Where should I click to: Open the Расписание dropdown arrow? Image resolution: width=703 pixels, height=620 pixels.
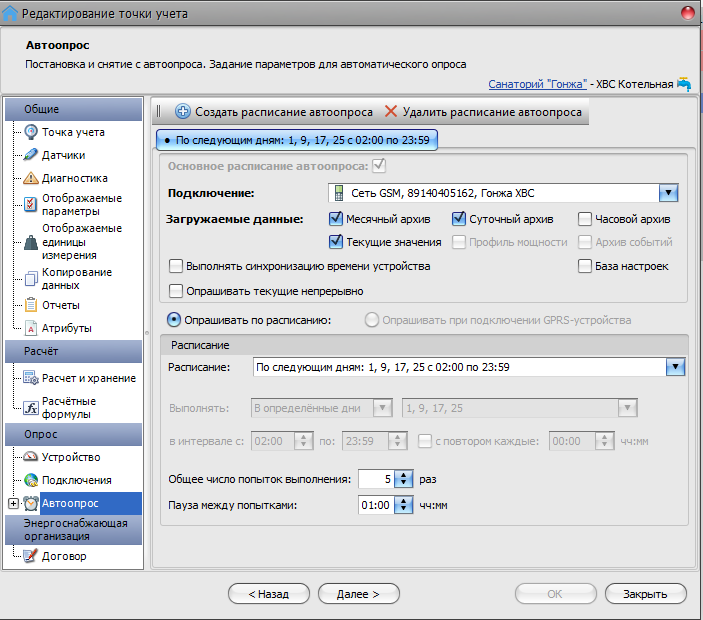[x=675, y=367]
